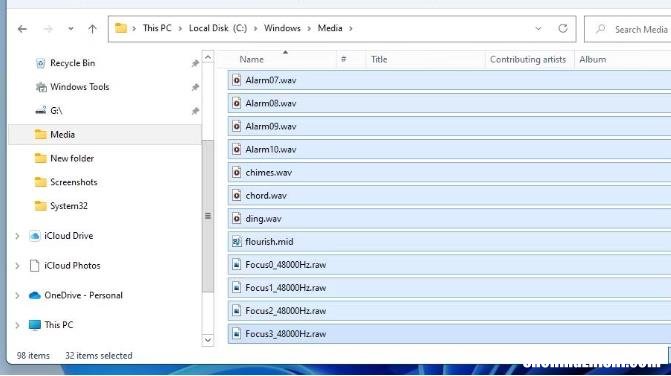Select the Alarm09.wav file
671x376 pixels.
(x=449, y=127)
